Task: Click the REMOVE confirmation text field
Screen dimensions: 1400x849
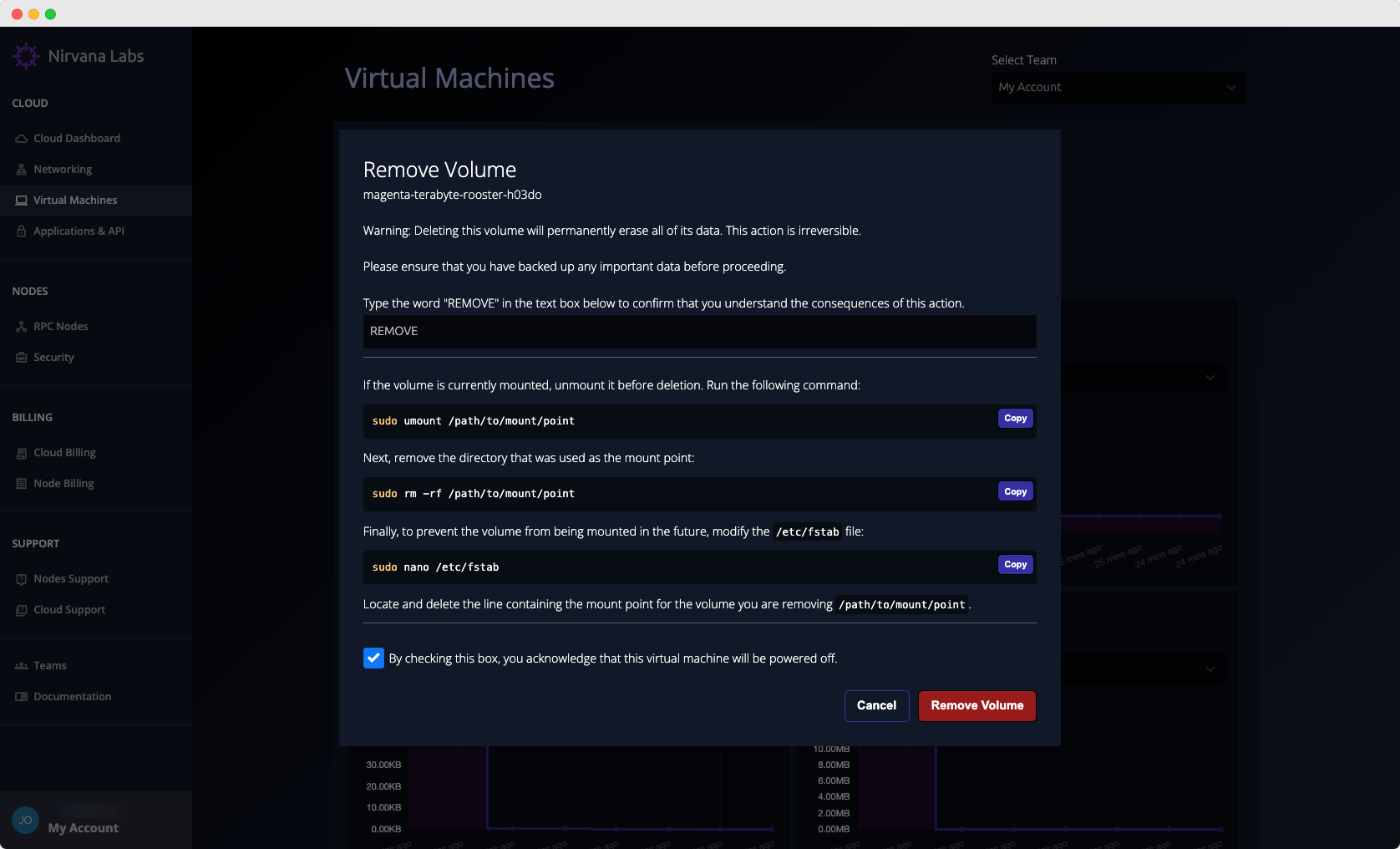Action: (x=699, y=332)
